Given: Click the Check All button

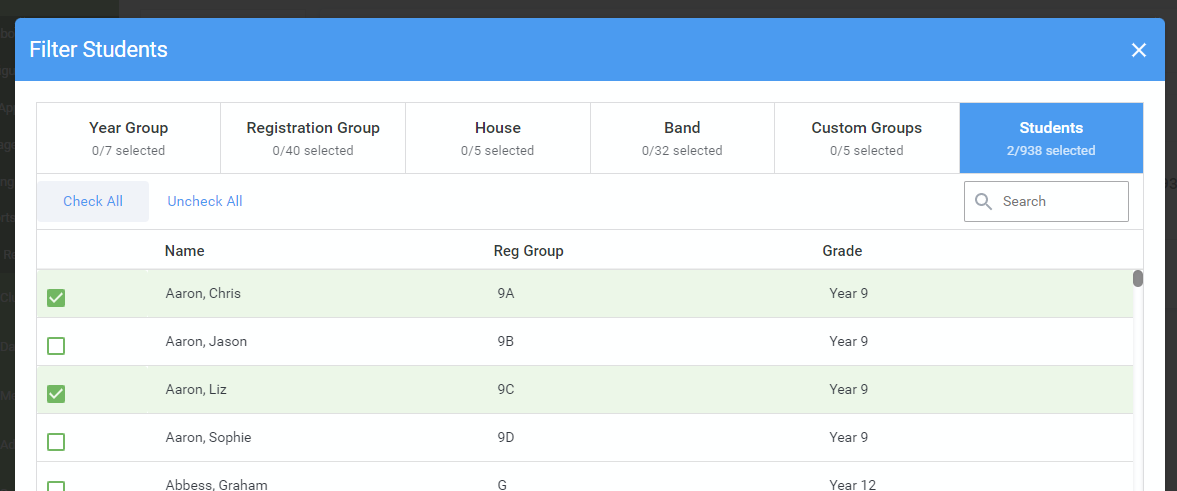Looking at the screenshot, I should (93, 201).
